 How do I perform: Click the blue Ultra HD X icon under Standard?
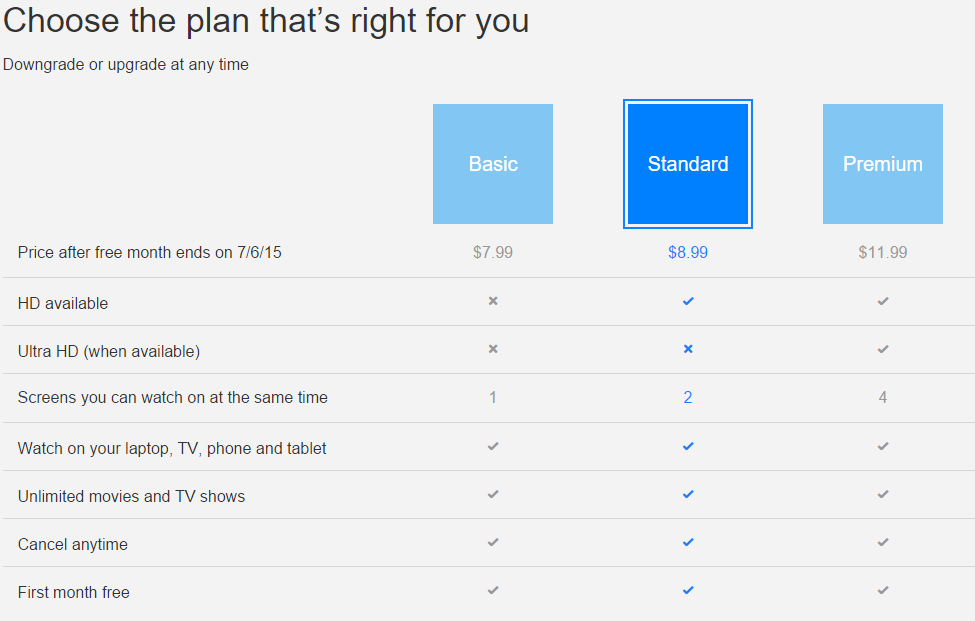coord(688,349)
